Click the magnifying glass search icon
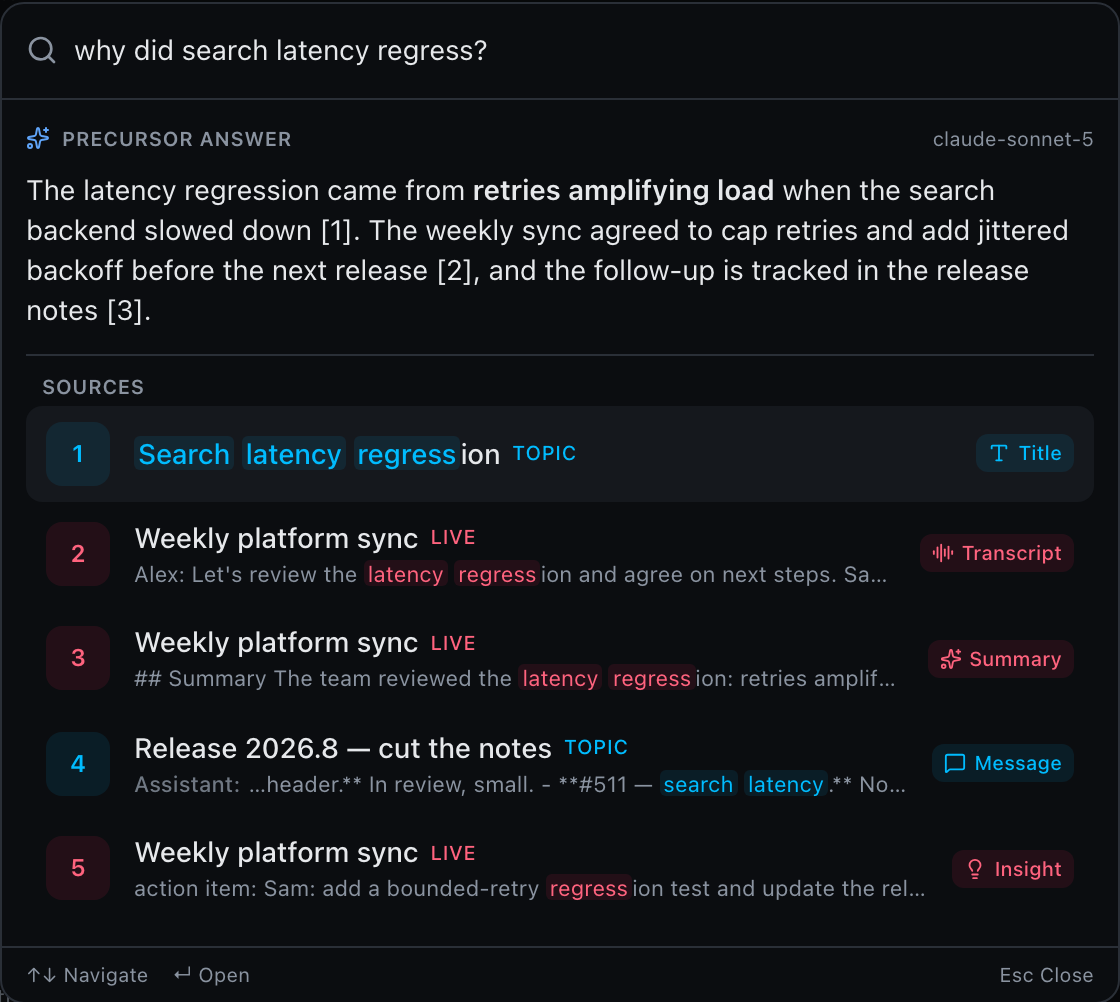The image size is (1120, 1002). (41, 50)
